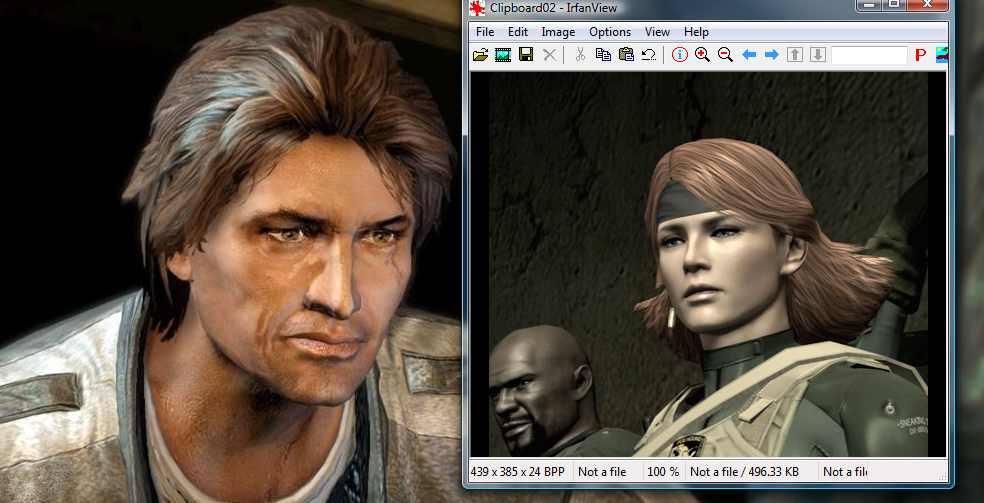Open the Help menu
Image resolution: width=984 pixels, height=503 pixels.
[696, 32]
